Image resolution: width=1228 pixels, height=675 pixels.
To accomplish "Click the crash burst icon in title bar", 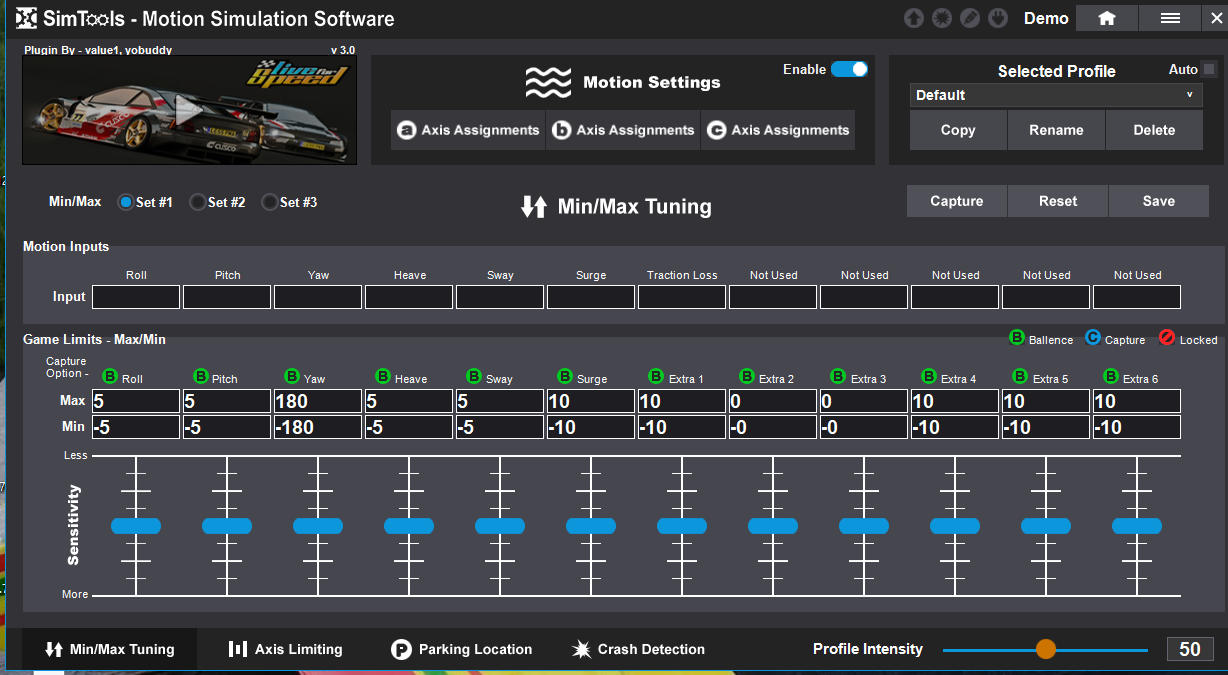I will click(941, 18).
